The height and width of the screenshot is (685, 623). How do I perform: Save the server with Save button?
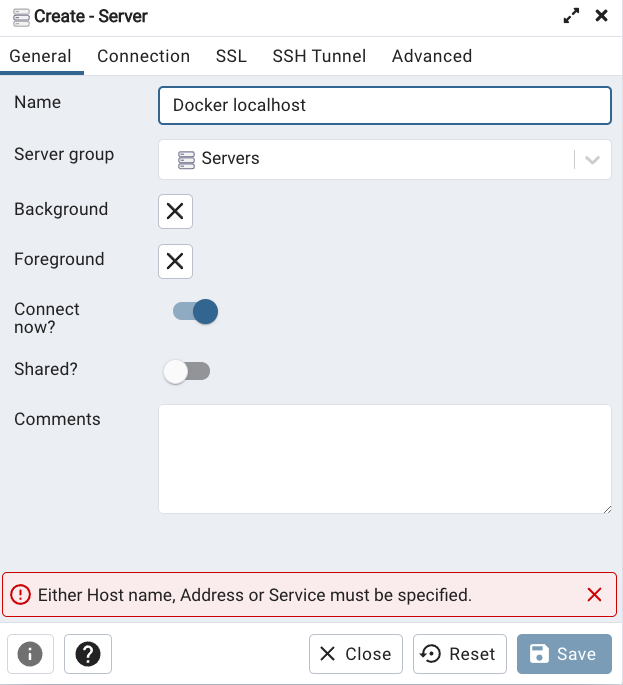564,654
